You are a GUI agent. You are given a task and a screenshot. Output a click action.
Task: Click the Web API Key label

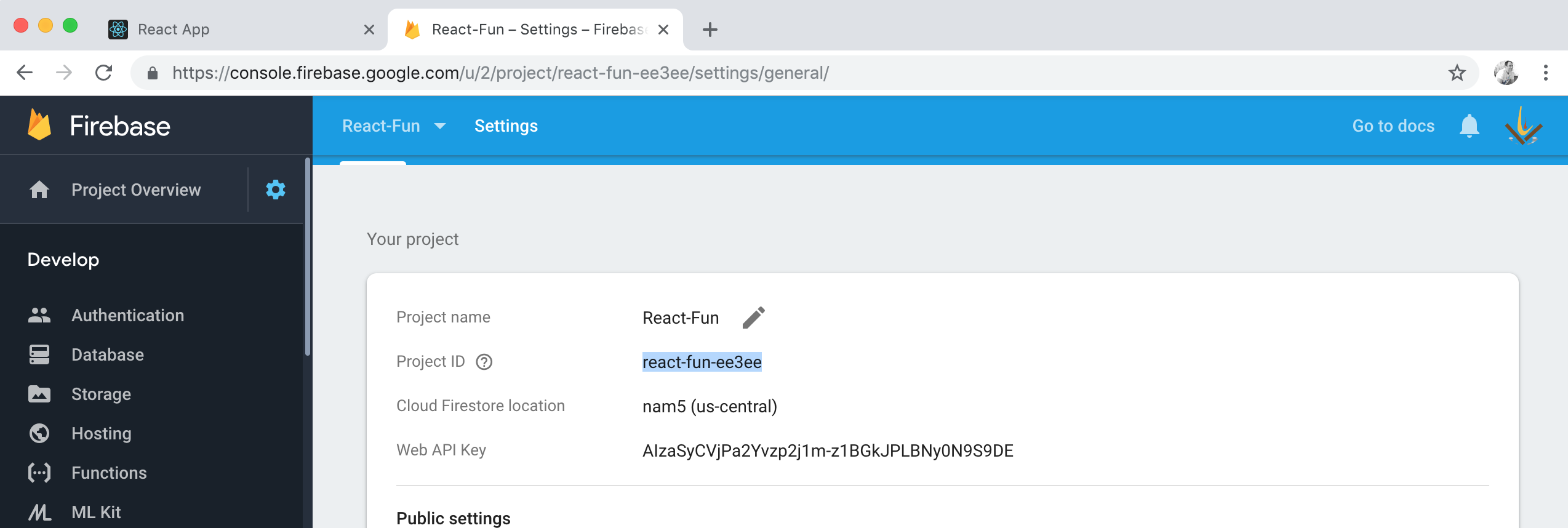point(441,450)
